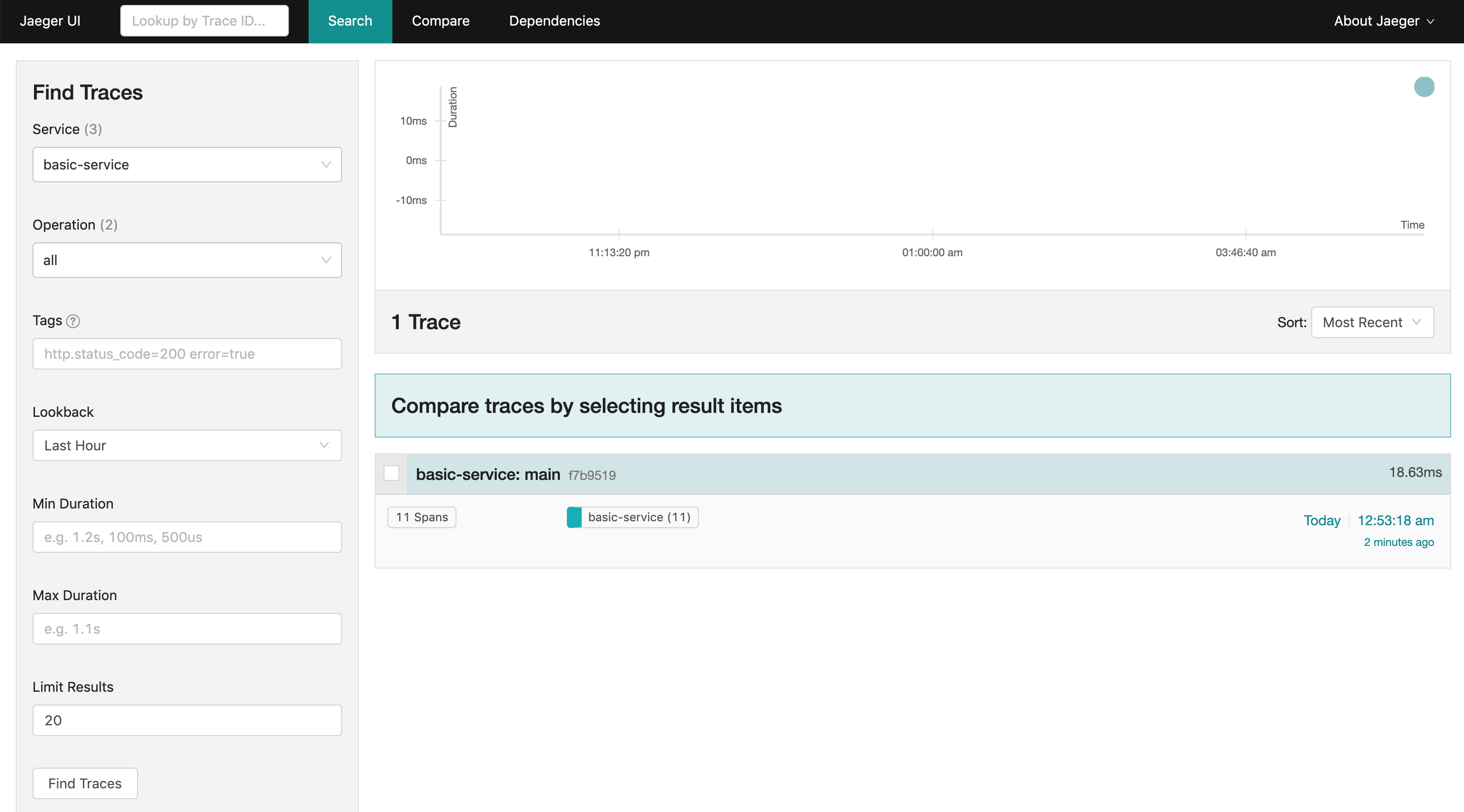Click the Service dropdown arrow icon
Viewport: 1464px width, 812px height.
(326, 165)
